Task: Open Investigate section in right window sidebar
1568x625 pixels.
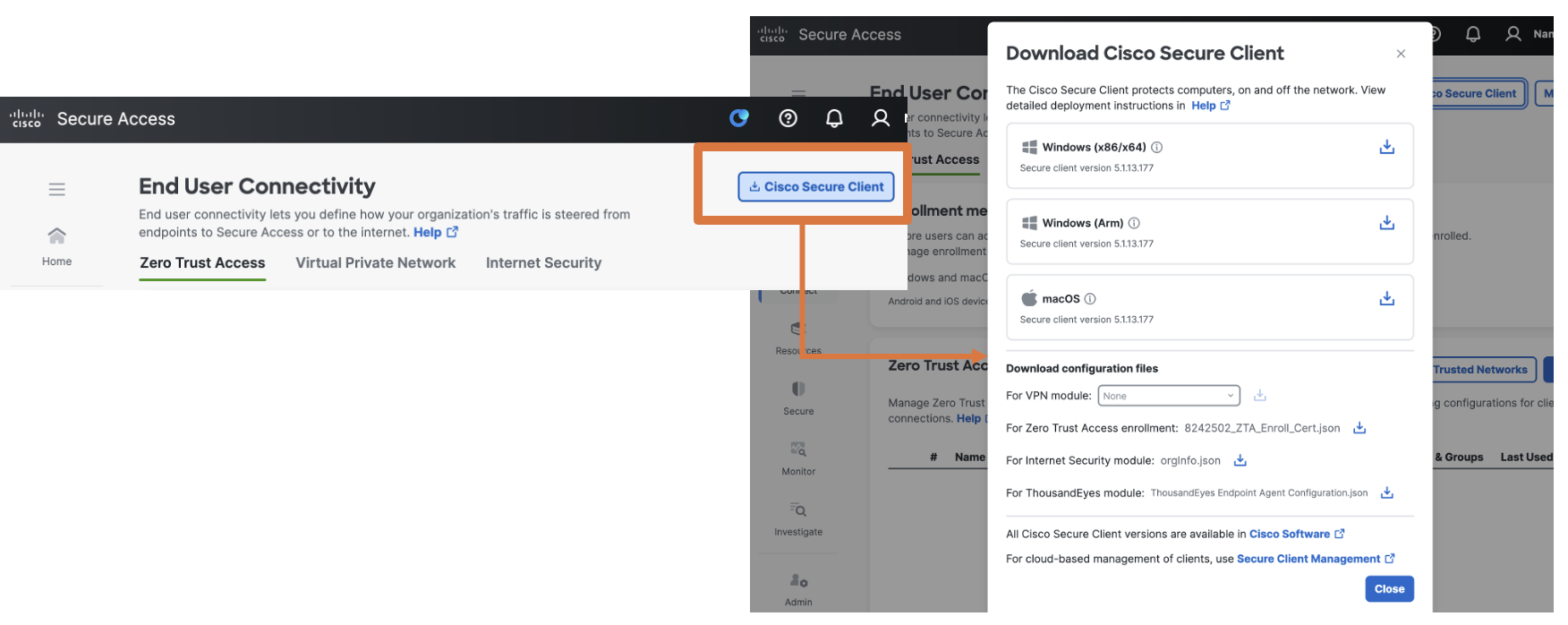Action: coord(798,518)
